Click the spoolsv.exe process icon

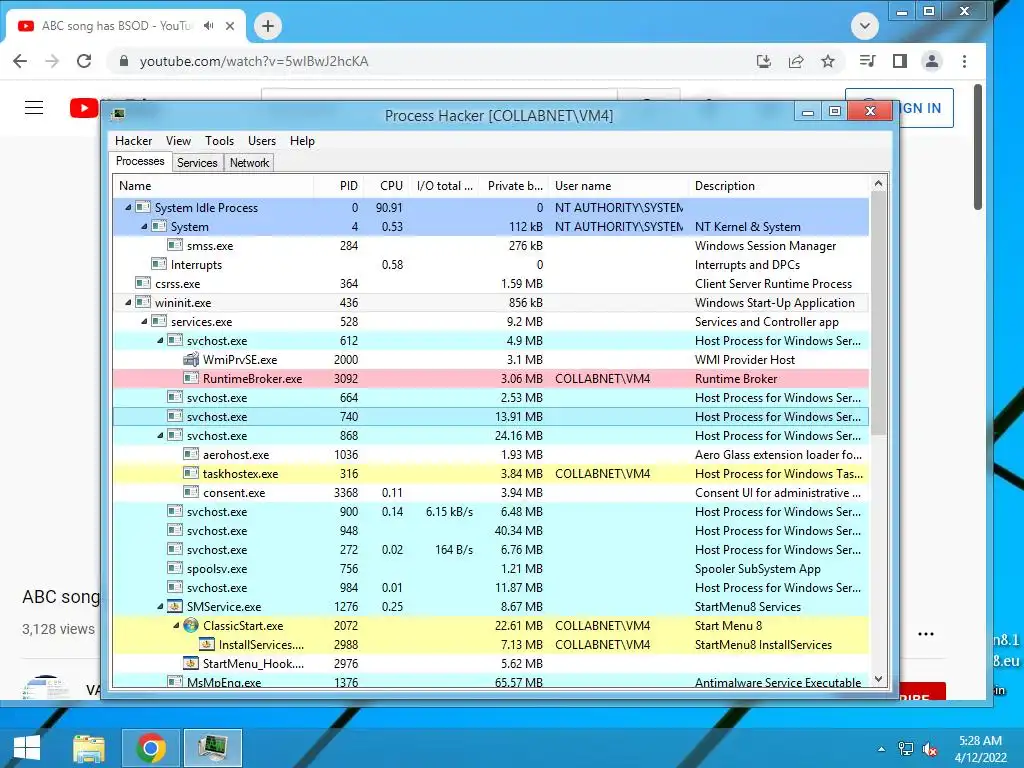pos(174,569)
